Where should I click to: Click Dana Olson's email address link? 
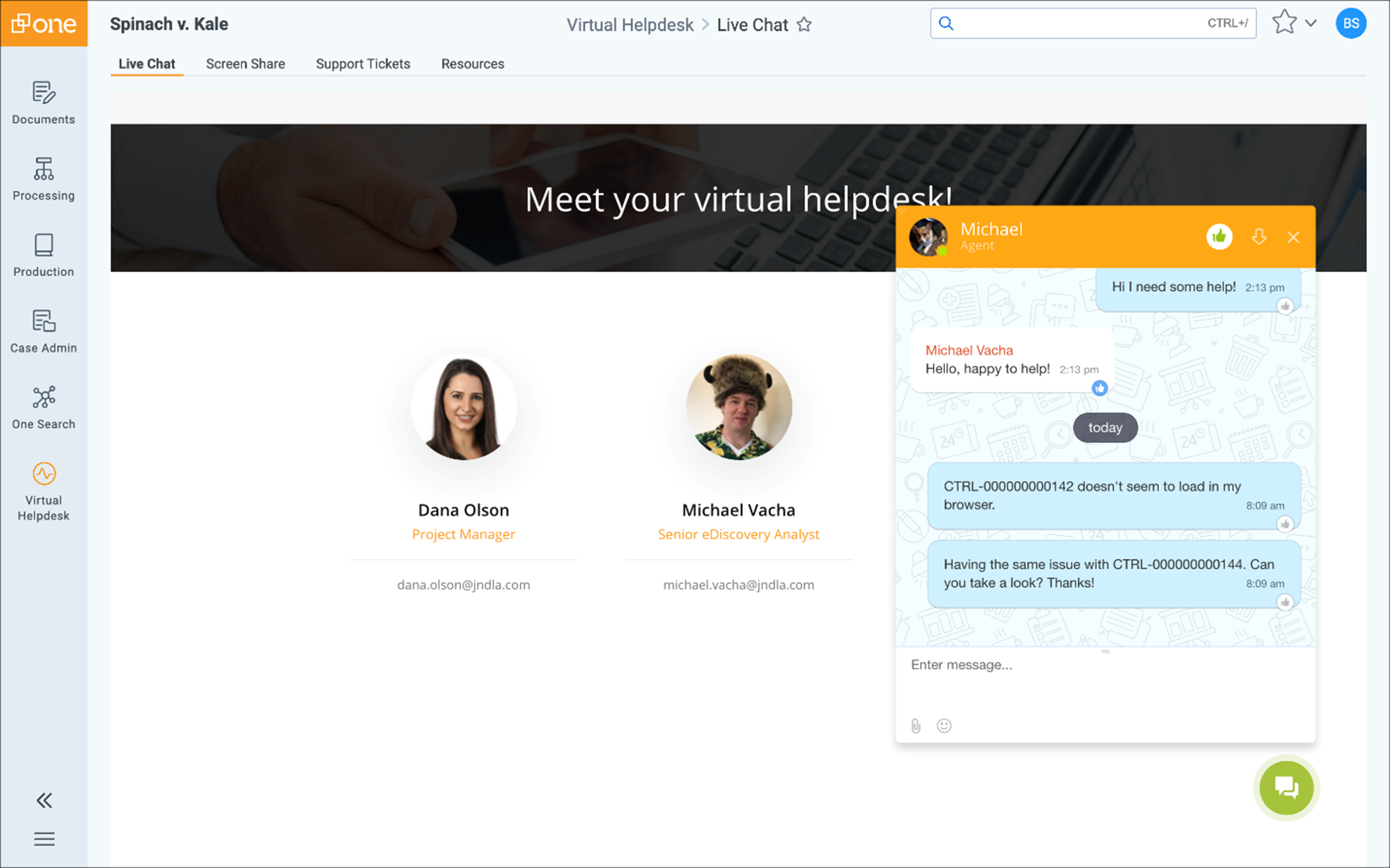[463, 584]
